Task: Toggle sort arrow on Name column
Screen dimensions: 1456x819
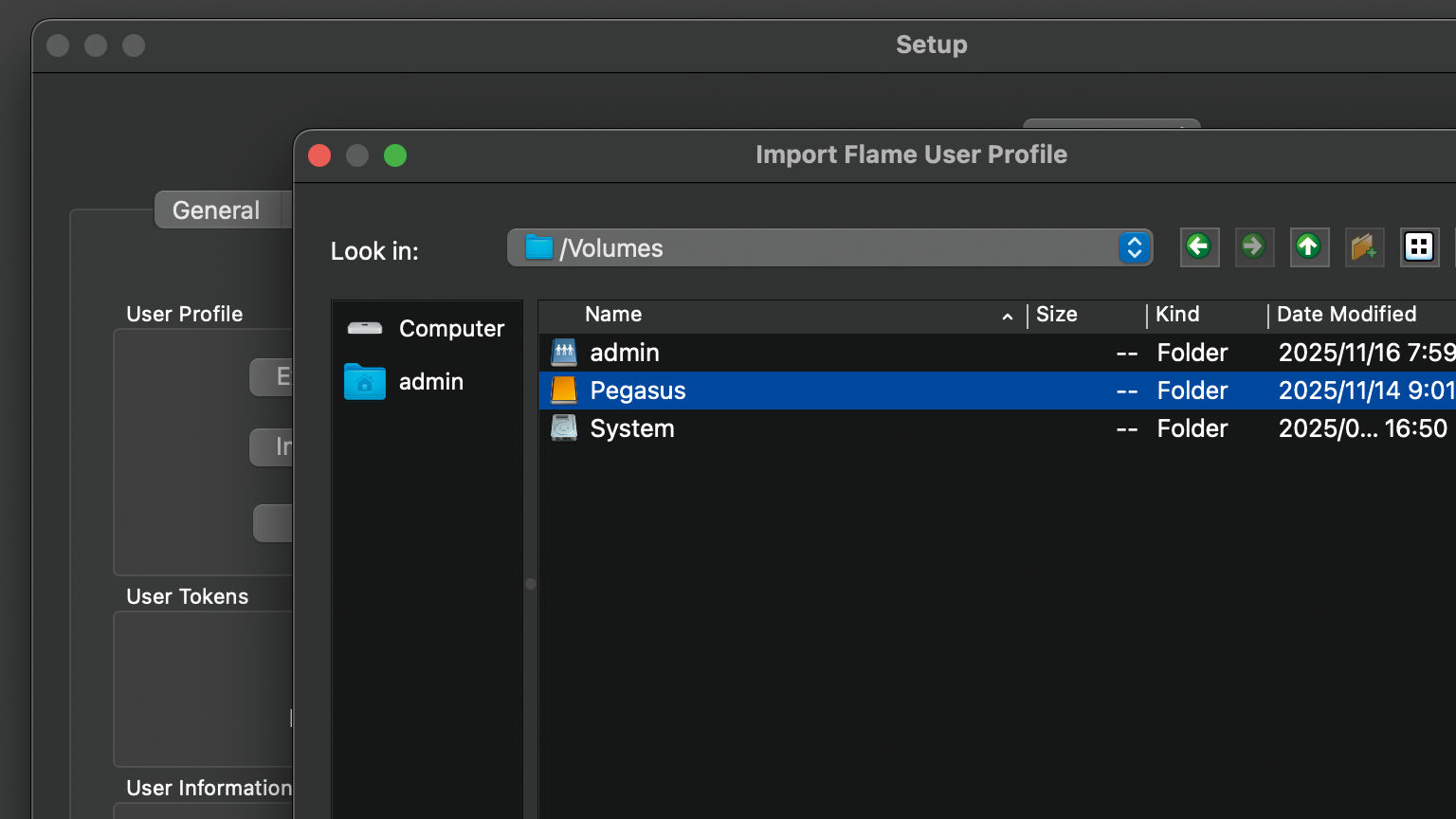Action: (1007, 316)
